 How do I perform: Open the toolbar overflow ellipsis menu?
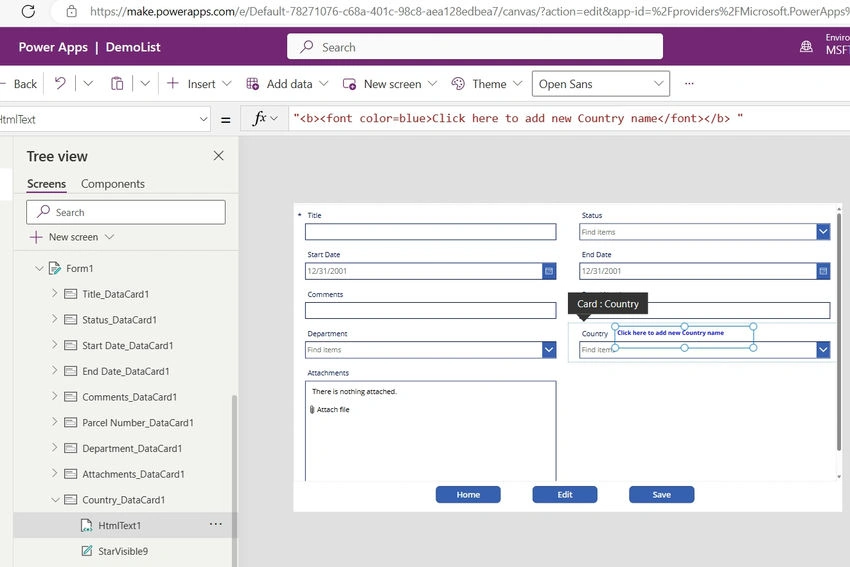pyautogui.click(x=689, y=83)
